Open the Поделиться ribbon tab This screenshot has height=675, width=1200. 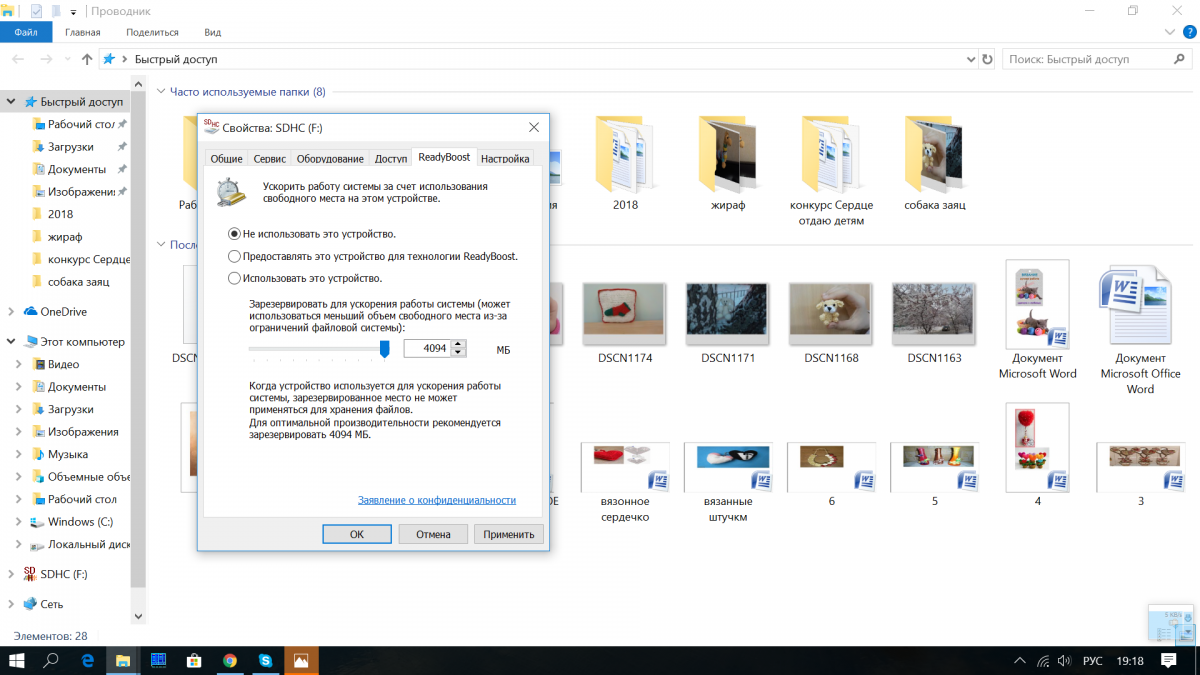tap(152, 32)
